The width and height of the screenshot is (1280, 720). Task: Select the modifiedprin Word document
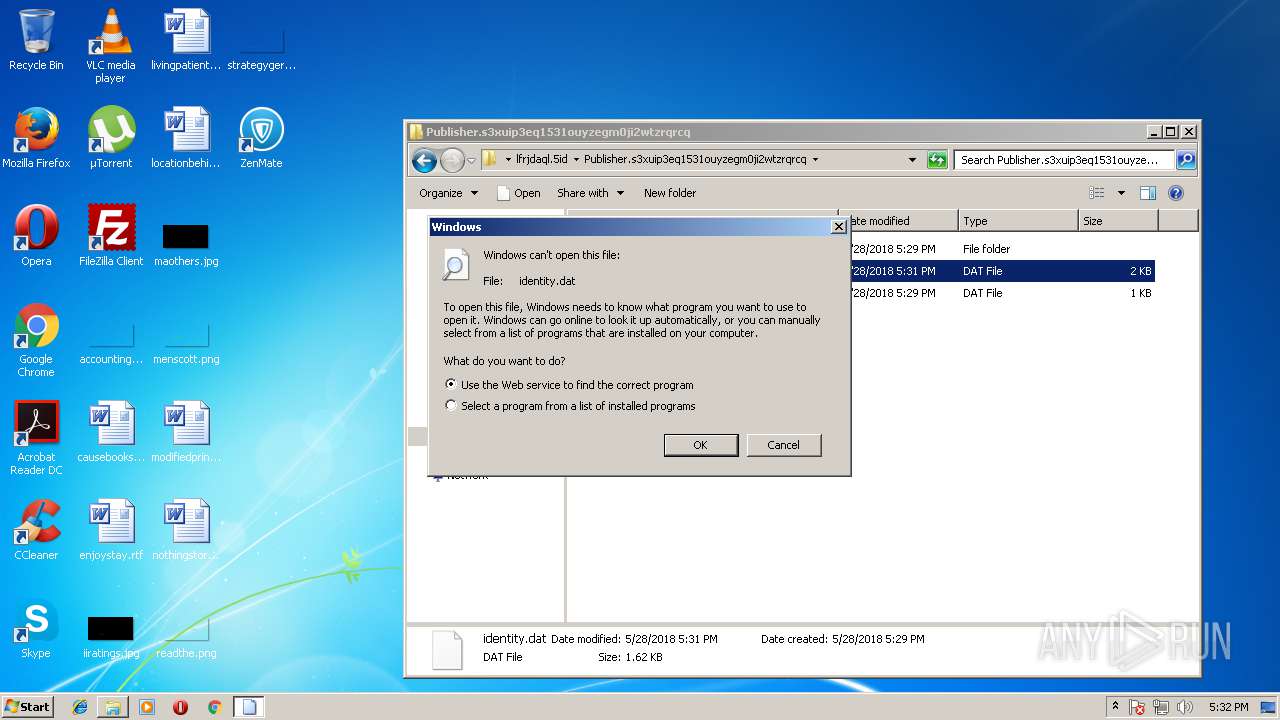[186, 432]
